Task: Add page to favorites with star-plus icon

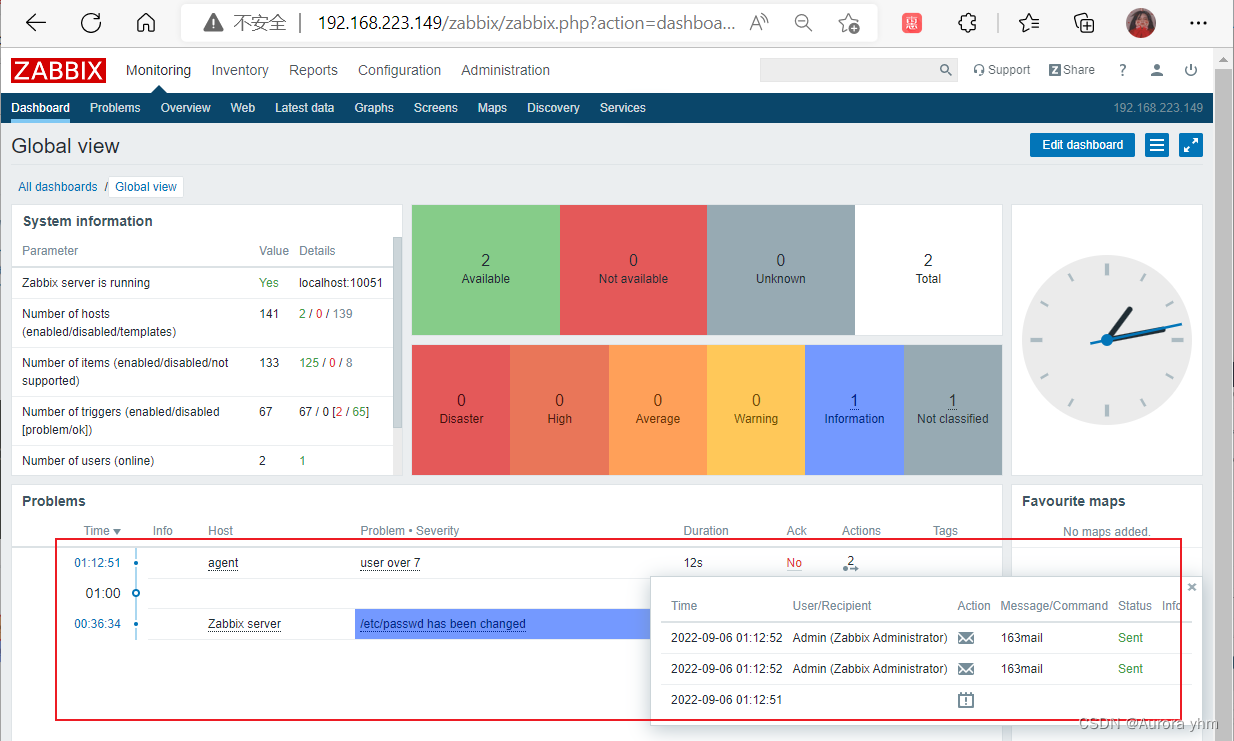Action: [x=849, y=22]
